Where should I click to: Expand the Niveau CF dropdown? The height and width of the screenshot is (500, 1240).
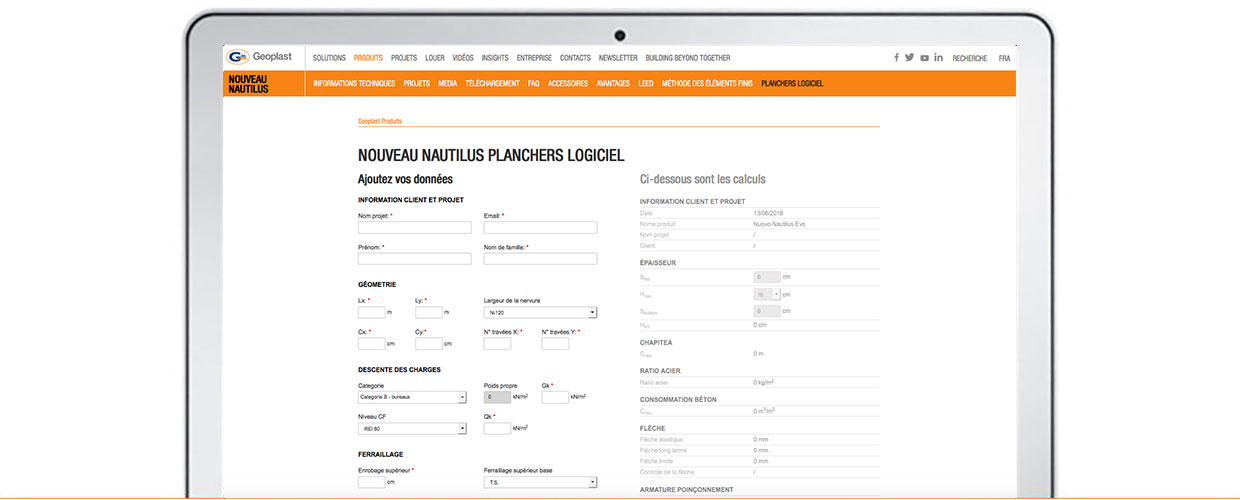point(412,429)
